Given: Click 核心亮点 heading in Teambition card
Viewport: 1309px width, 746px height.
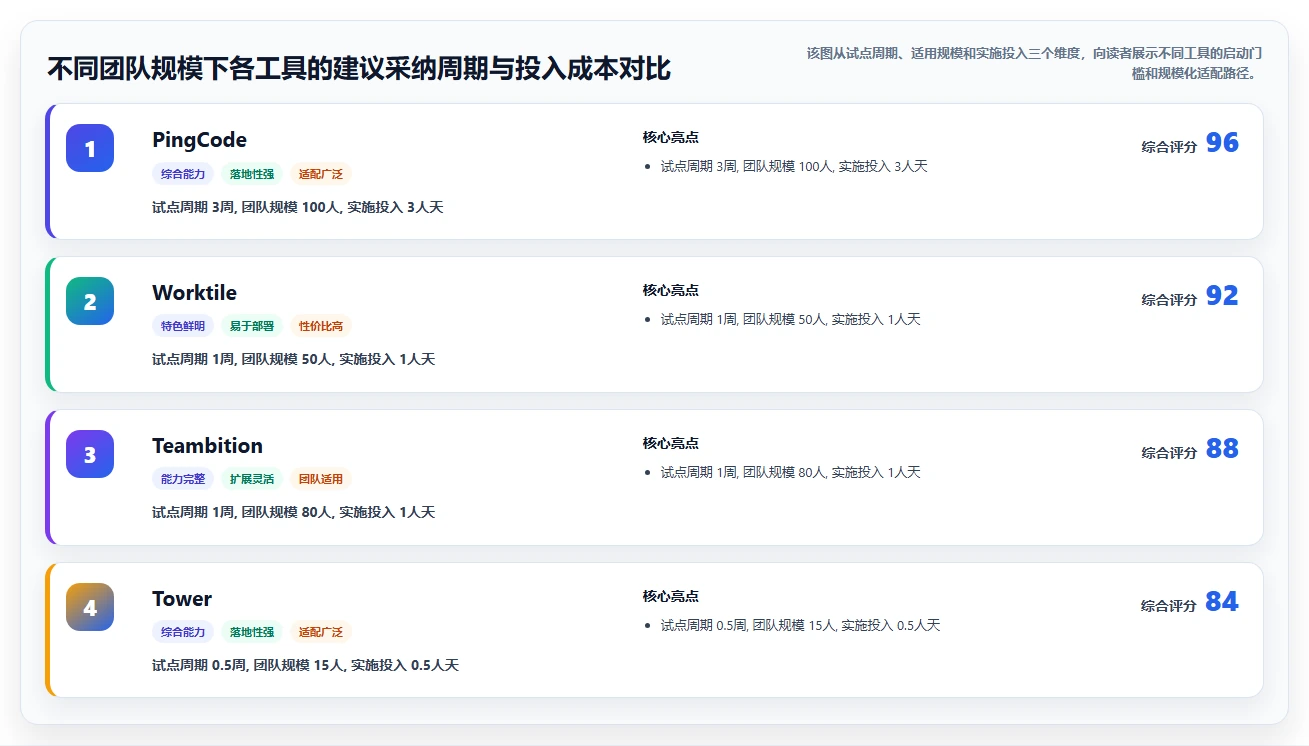Looking at the screenshot, I should (670, 443).
